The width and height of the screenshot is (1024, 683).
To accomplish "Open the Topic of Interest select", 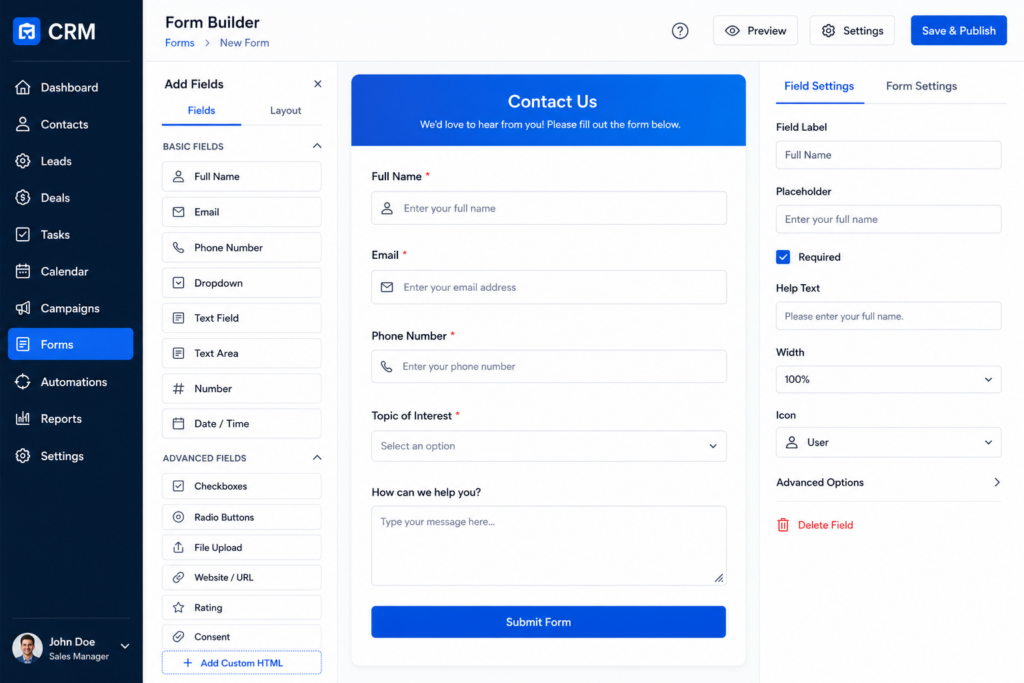I will tap(549, 446).
